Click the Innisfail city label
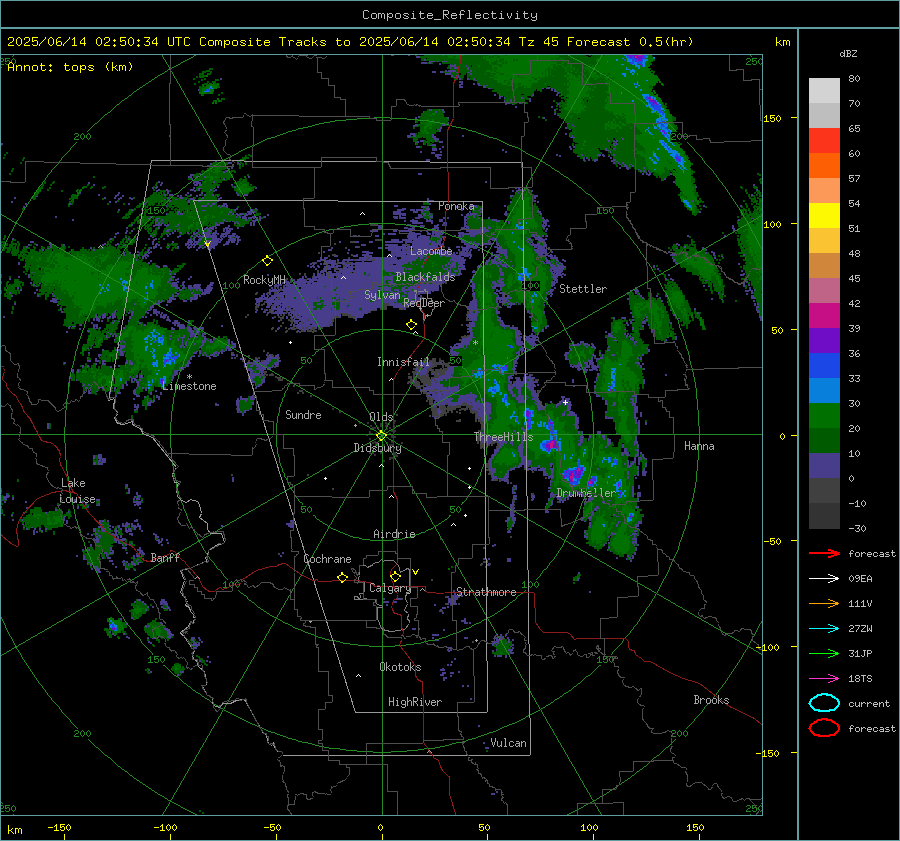Image resolution: width=900 pixels, height=841 pixels. coord(403,362)
